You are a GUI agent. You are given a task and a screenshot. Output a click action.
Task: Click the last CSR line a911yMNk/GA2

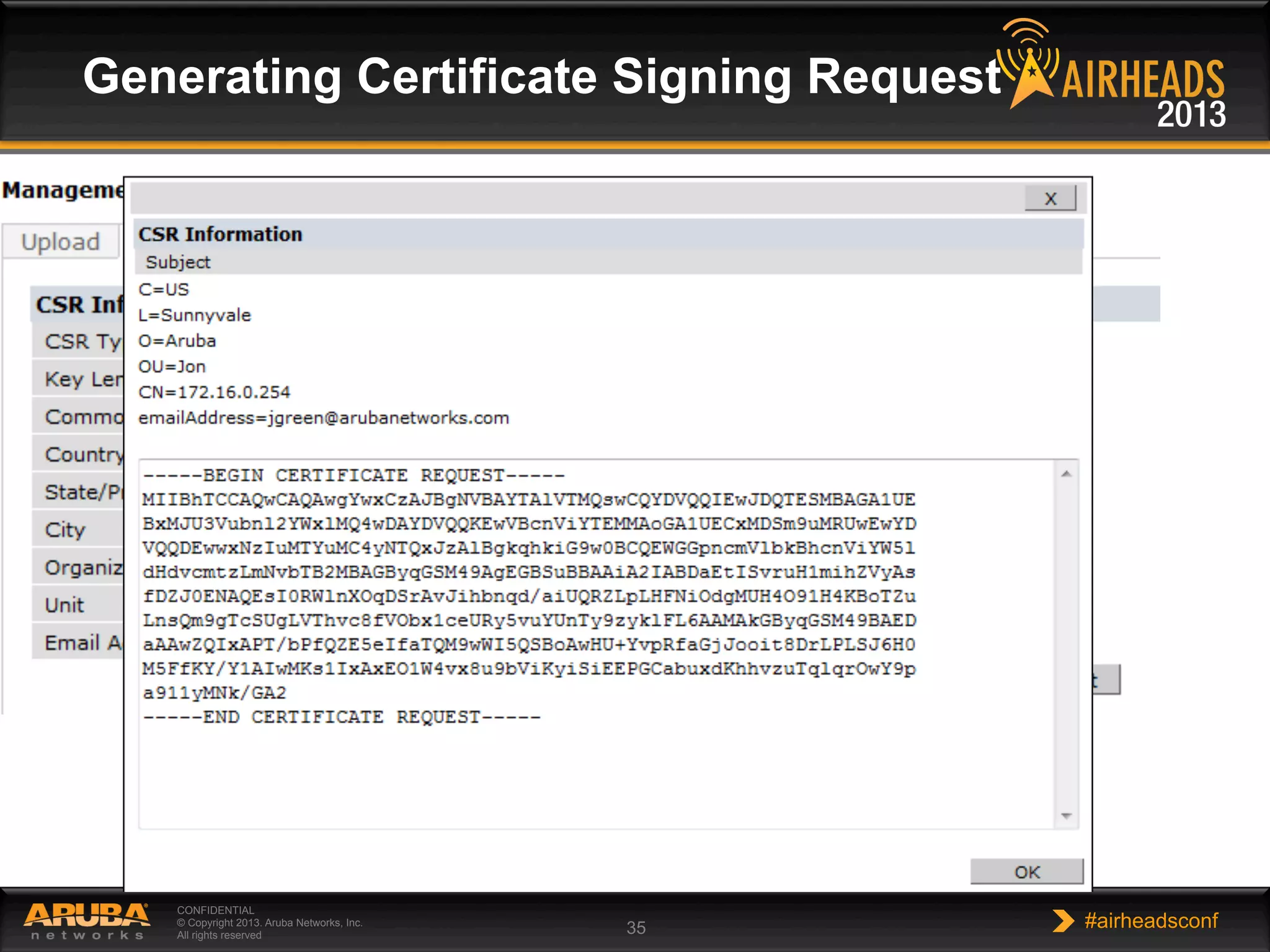coord(215,693)
